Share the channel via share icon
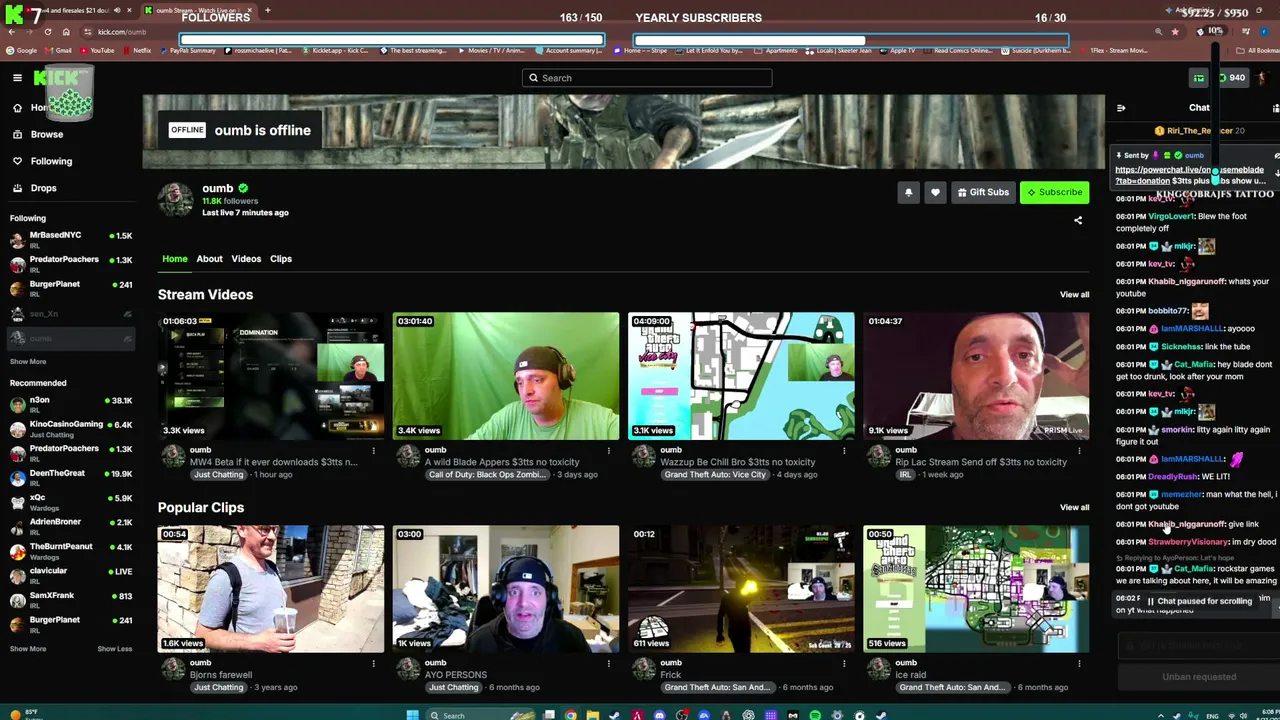 [x=1078, y=220]
